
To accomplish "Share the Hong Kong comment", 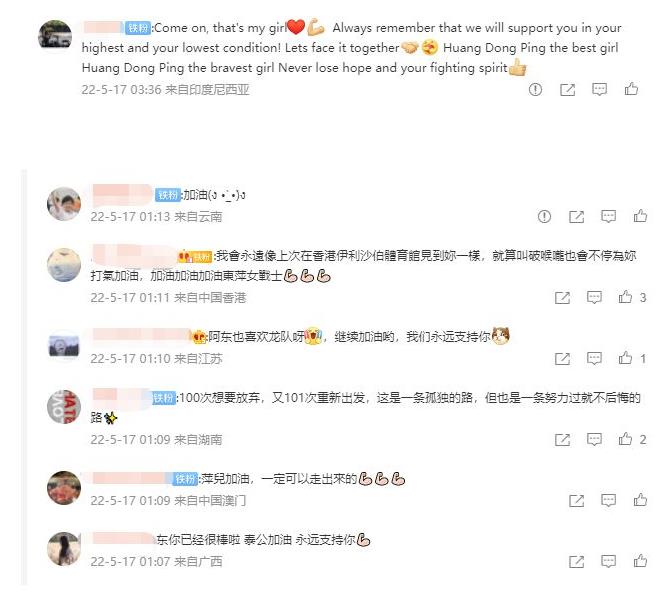I will pyautogui.click(x=562, y=298).
